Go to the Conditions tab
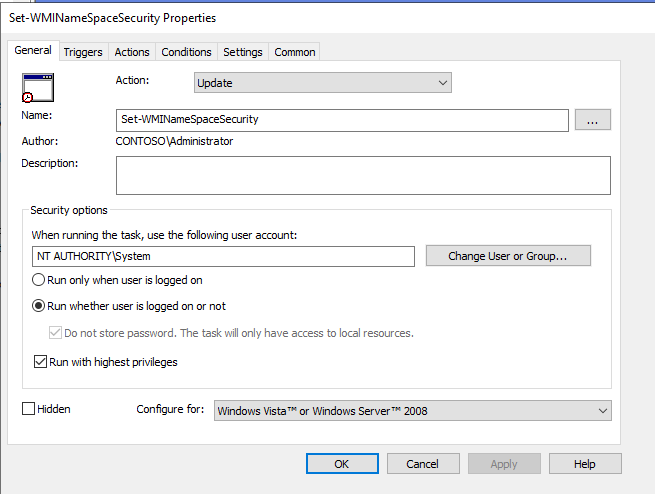 (186, 52)
